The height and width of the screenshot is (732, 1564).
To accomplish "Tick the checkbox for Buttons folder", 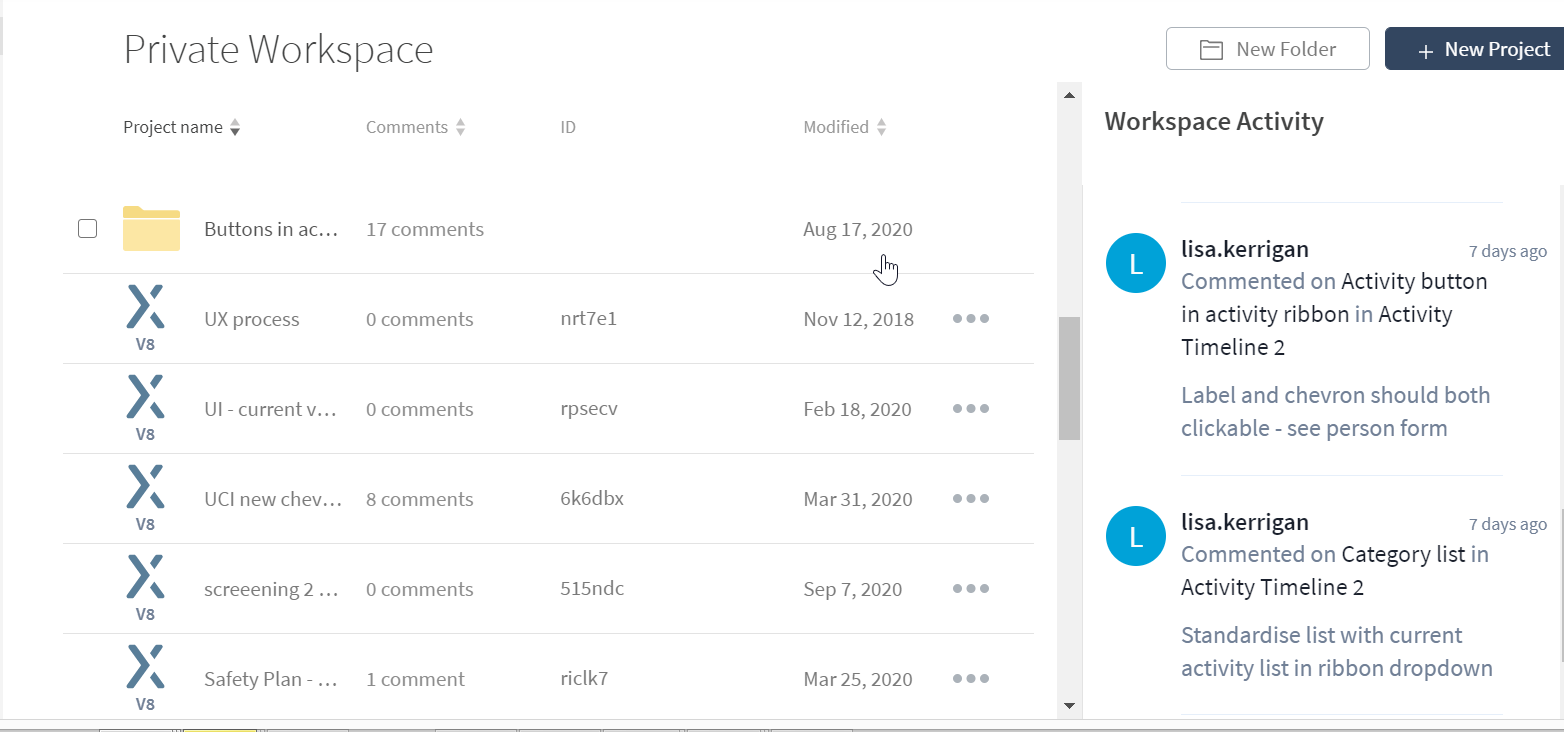I will tap(87, 228).
